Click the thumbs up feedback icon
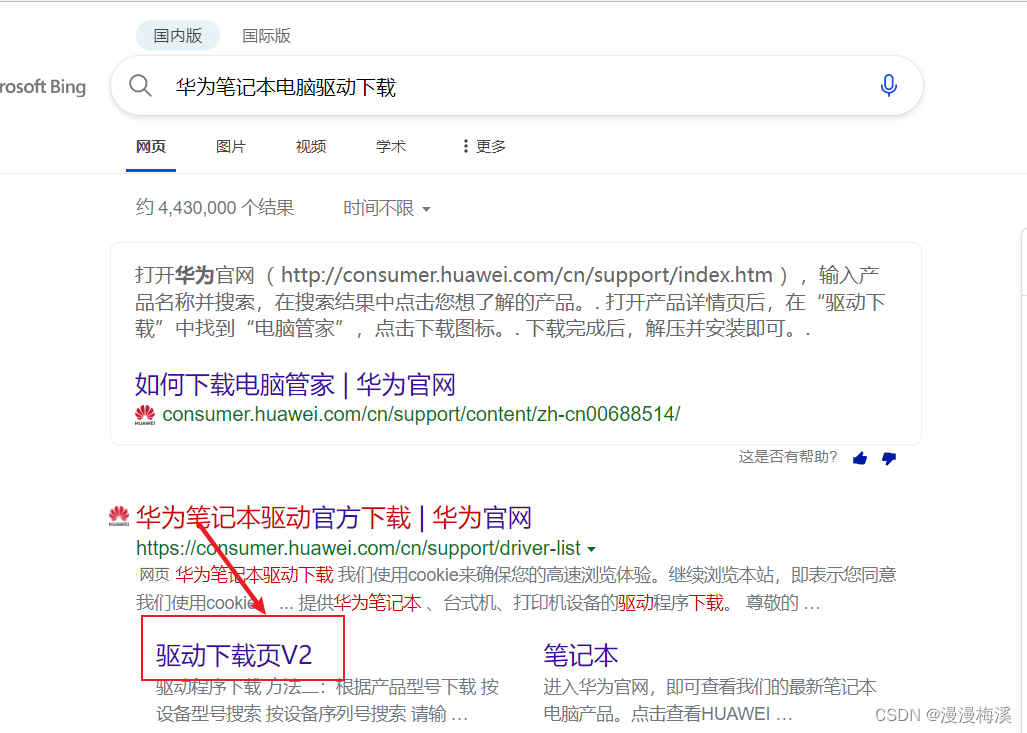The height and width of the screenshot is (733, 1027). pos(860,458)
